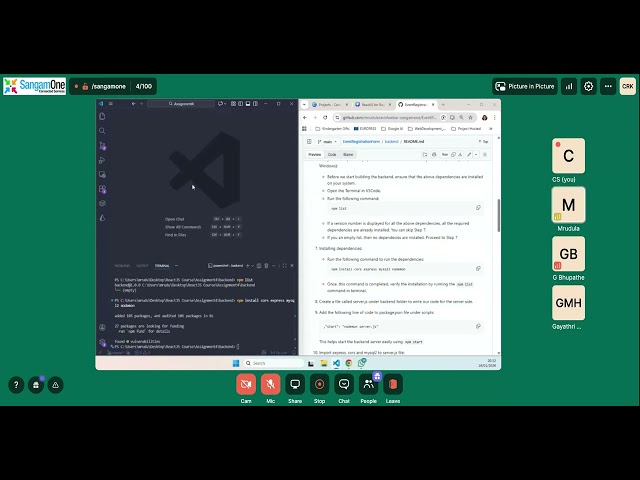
Task: Leave the meeting
Action: coord(393,384)
